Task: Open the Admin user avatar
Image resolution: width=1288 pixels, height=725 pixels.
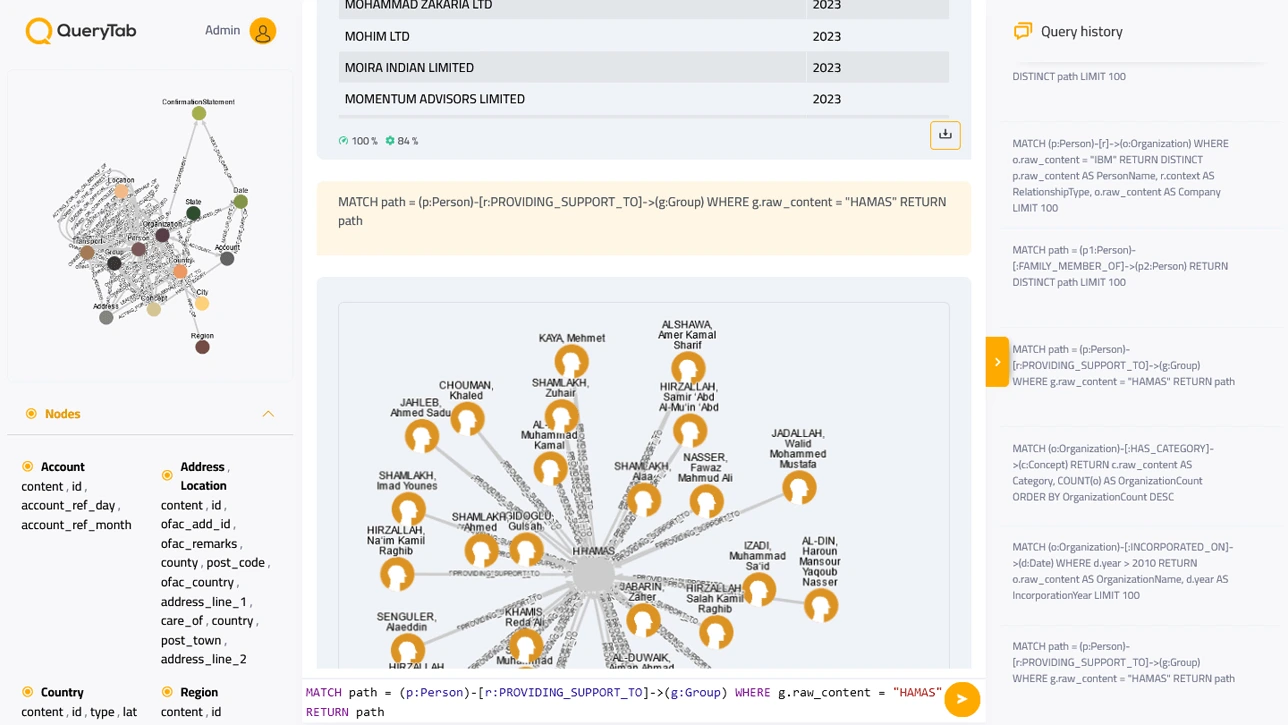Action: pyautogui.click(x=262, y=31)
